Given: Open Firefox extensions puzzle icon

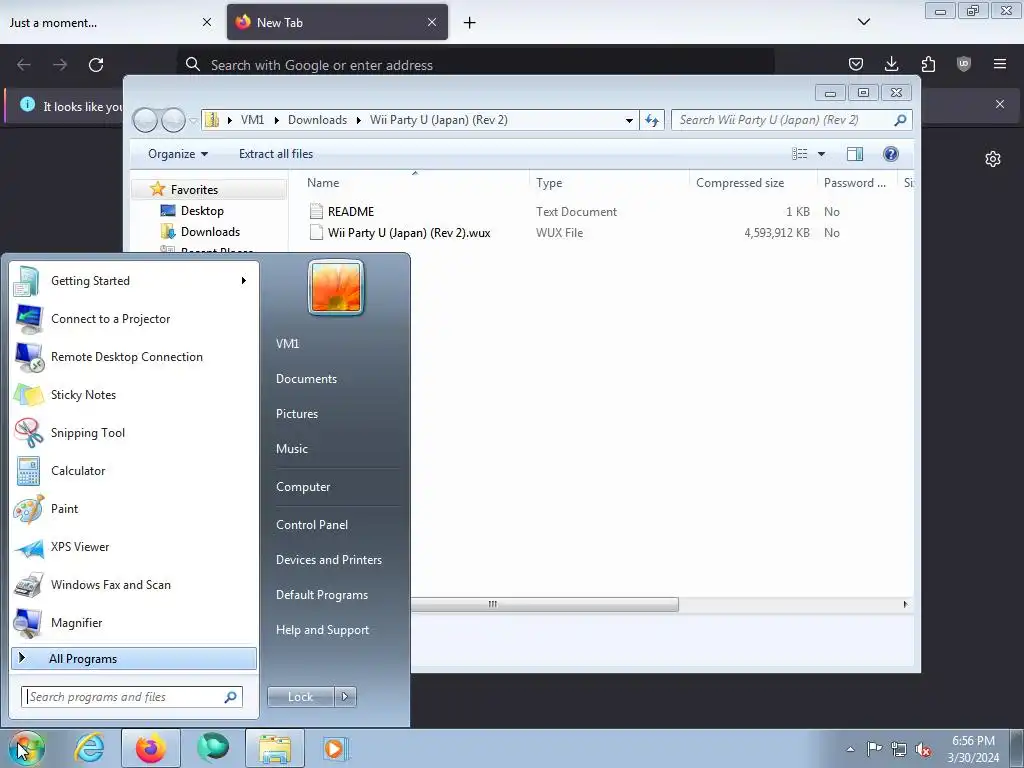Looking at the screenshot, I should click(x=928, y=64).
